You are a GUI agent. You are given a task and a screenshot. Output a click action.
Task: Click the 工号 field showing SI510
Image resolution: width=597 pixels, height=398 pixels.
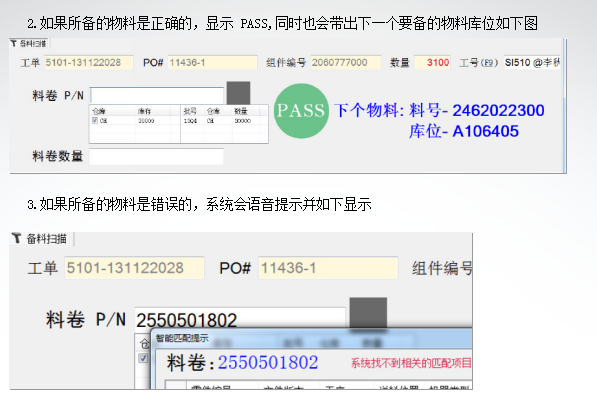532,62
